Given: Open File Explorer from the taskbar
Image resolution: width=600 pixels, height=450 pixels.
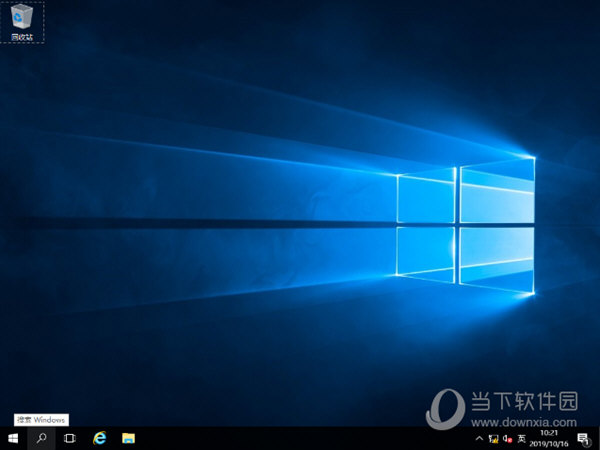Looking at the screenshot, I should pyautogui.click(x=128, y=438).
